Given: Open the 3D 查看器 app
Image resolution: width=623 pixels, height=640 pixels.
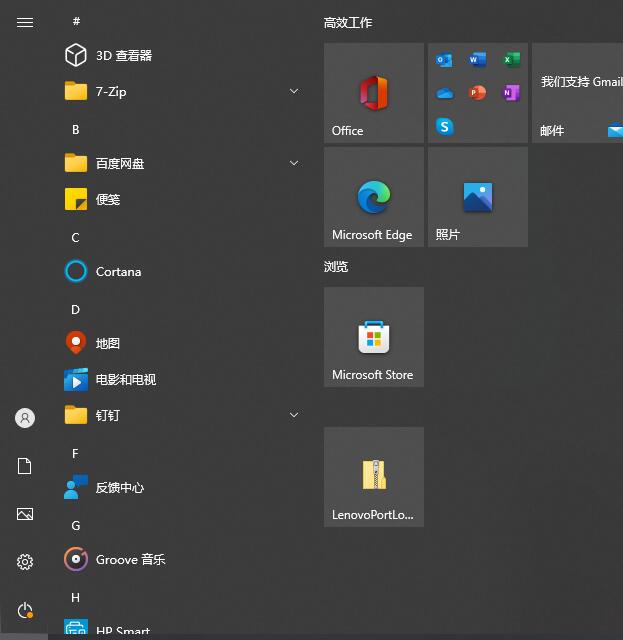Looking at the screenshot, I should pyautogui.click(x=123, y=56).
